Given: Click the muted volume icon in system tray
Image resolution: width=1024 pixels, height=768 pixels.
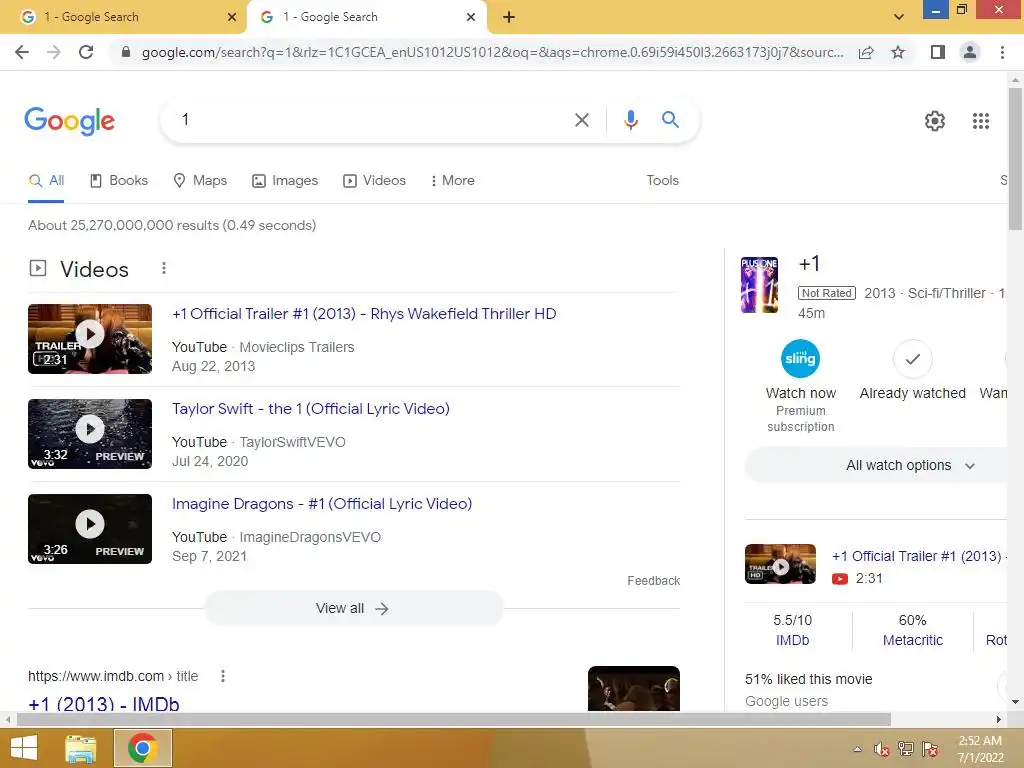Looking at the screenshot, I should click(x=881, y=750).
